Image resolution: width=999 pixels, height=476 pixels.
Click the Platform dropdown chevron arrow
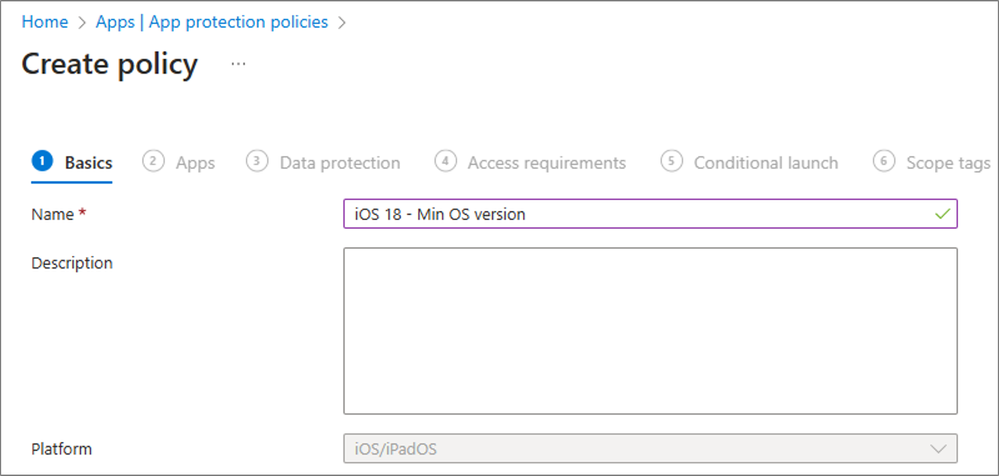point(938,449)
